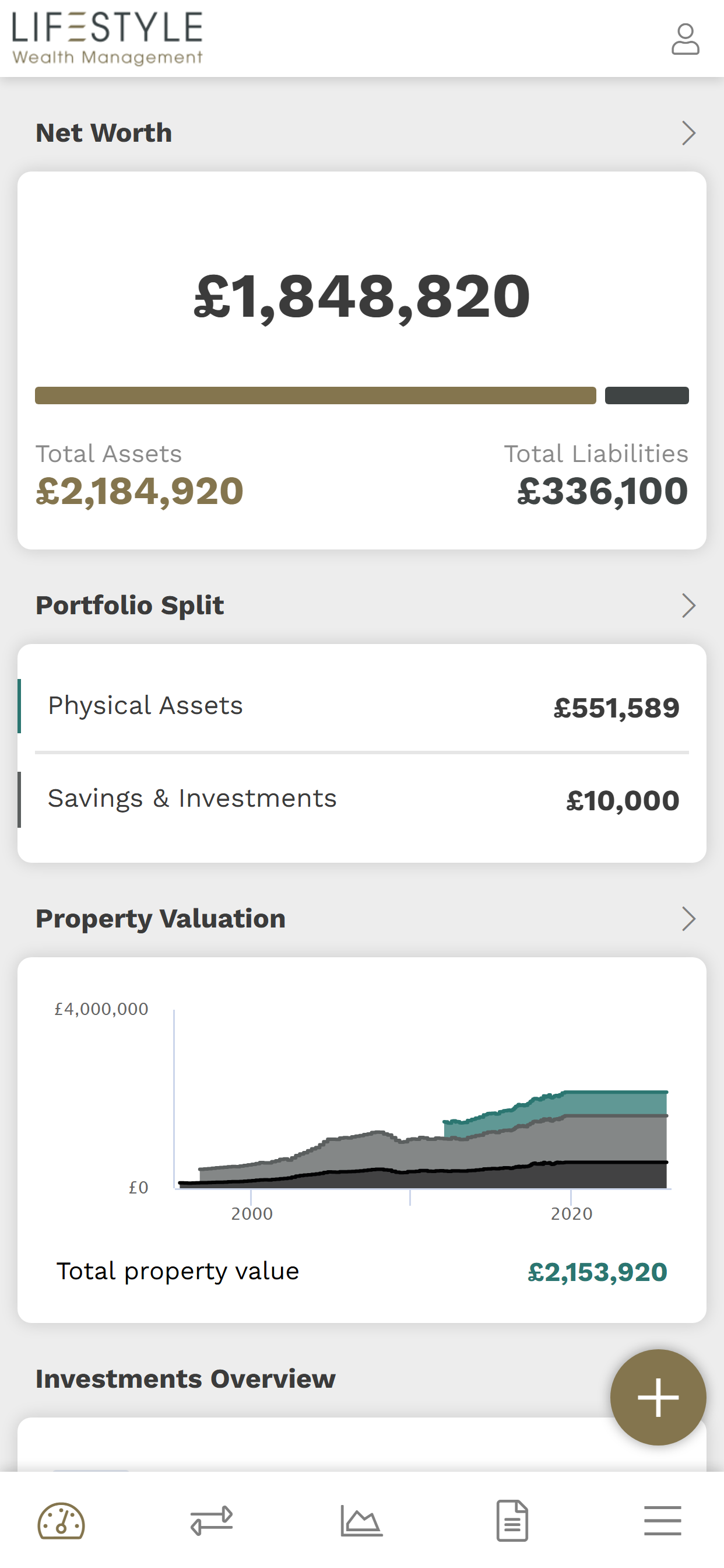Viewport: 724px width, 1568px height.
Task: Click the dark liabilities bar segment
Action: (646, 395)
